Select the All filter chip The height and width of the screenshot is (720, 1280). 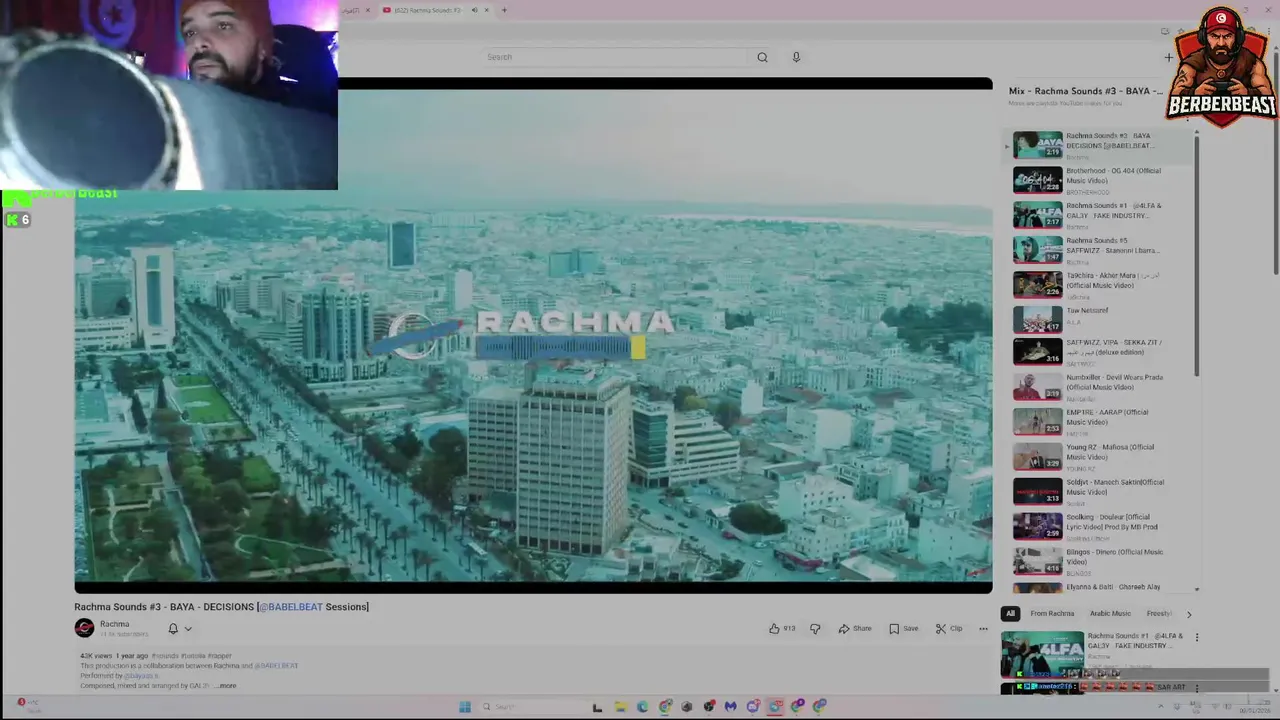(1010, 613)
